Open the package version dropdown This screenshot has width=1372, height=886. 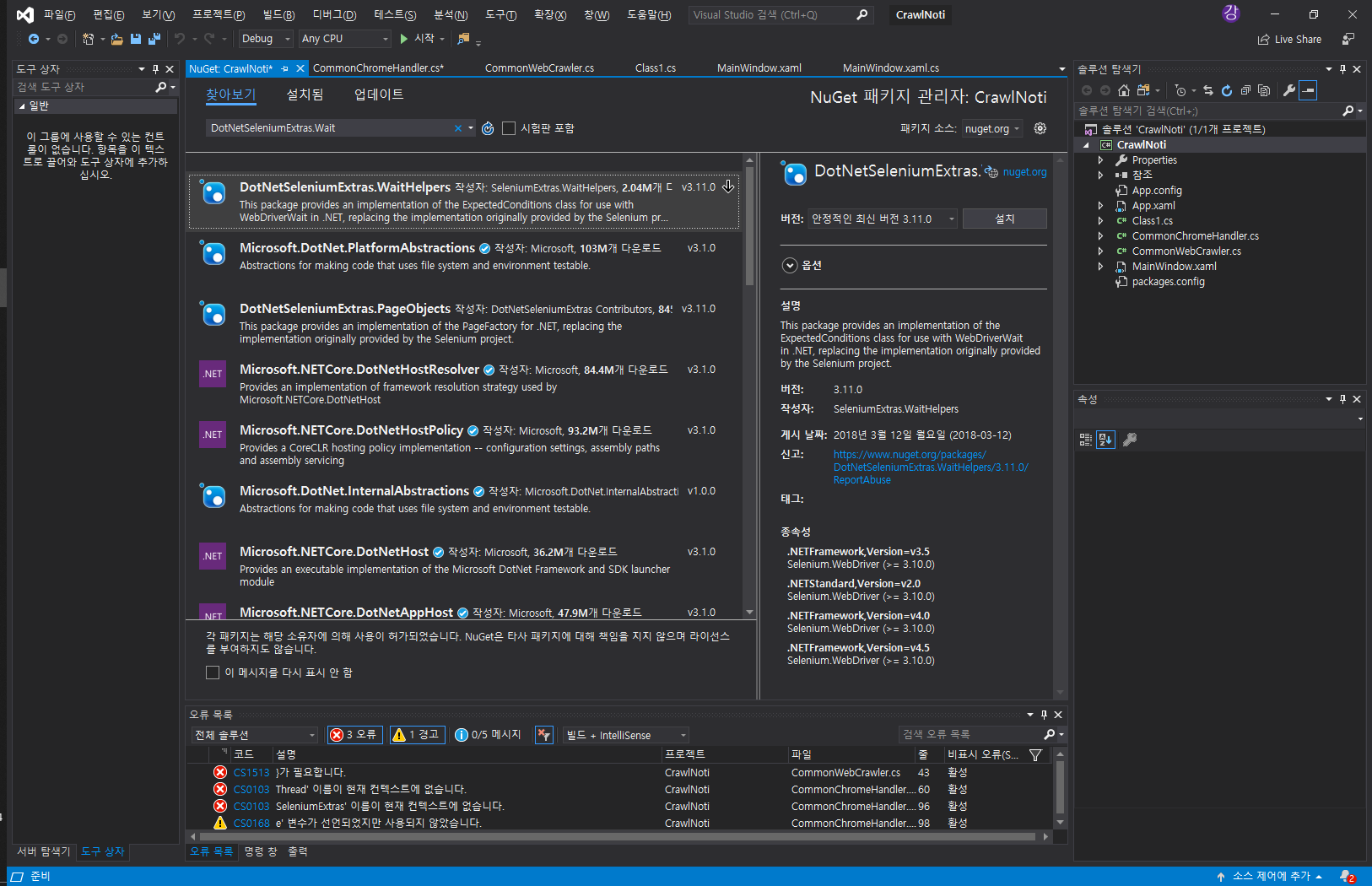tap(883, 219)
